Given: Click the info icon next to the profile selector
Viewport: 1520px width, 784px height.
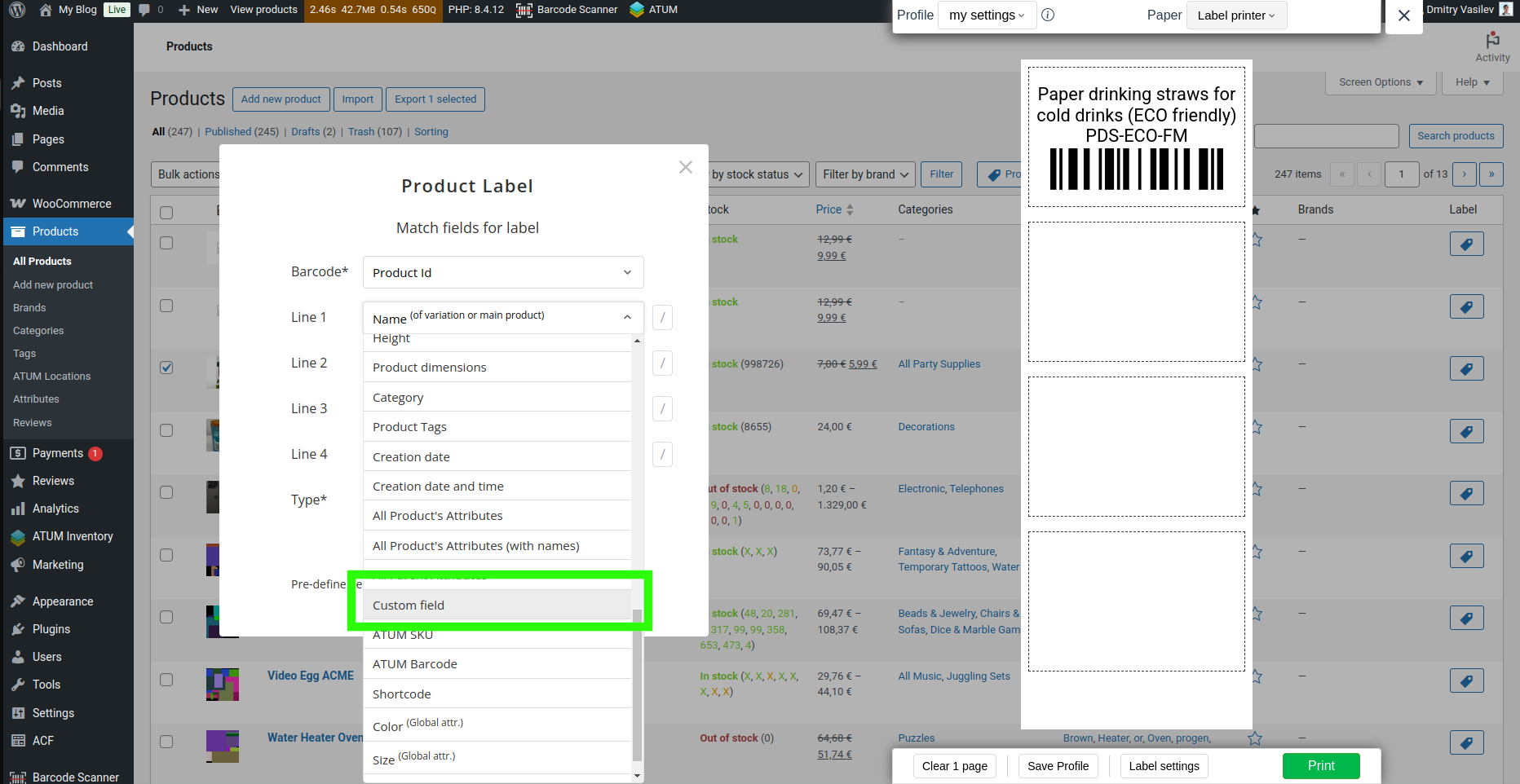Looking at the screenshot, I should tap(1048, 15).
